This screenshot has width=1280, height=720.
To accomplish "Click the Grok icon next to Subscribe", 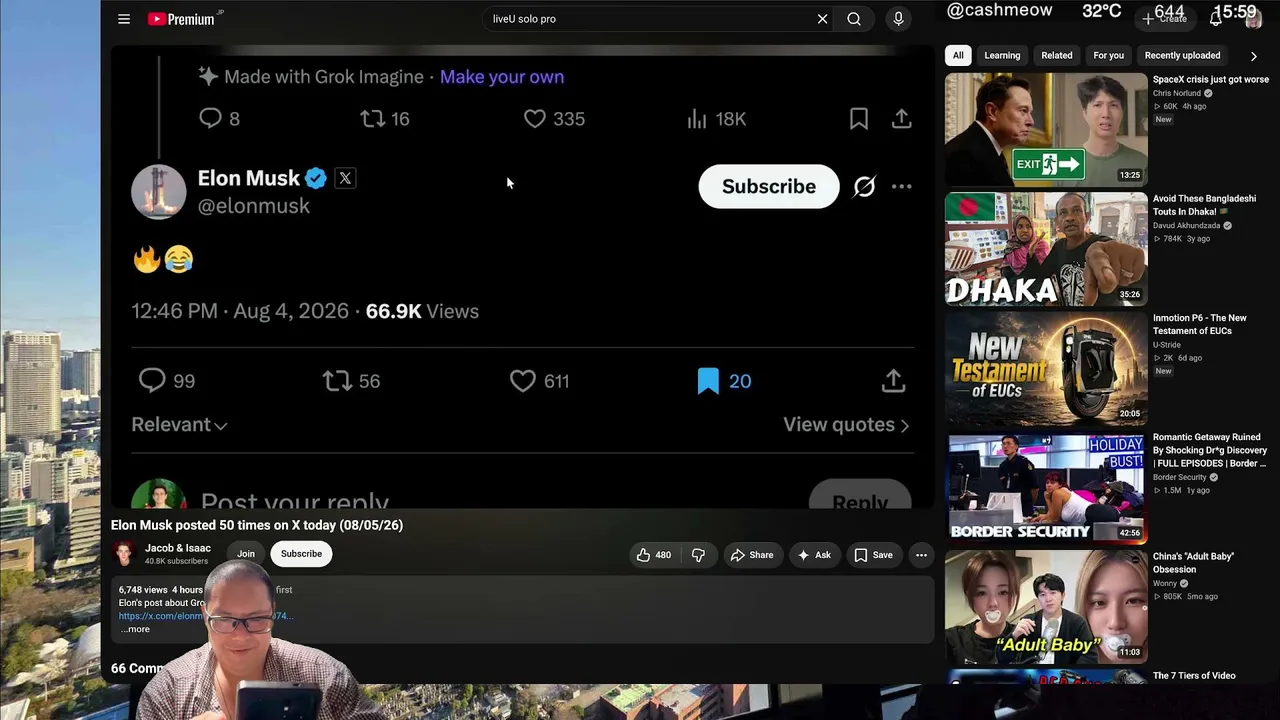I will 864,187.
